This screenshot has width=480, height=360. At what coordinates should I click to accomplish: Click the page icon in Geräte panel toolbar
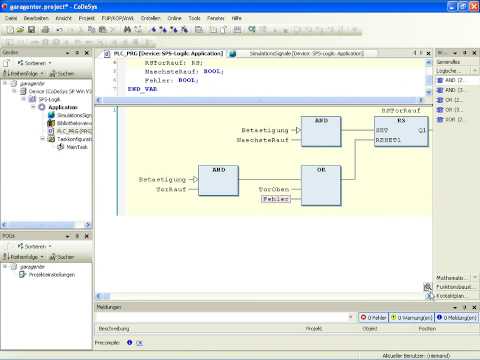click(7, 63)
